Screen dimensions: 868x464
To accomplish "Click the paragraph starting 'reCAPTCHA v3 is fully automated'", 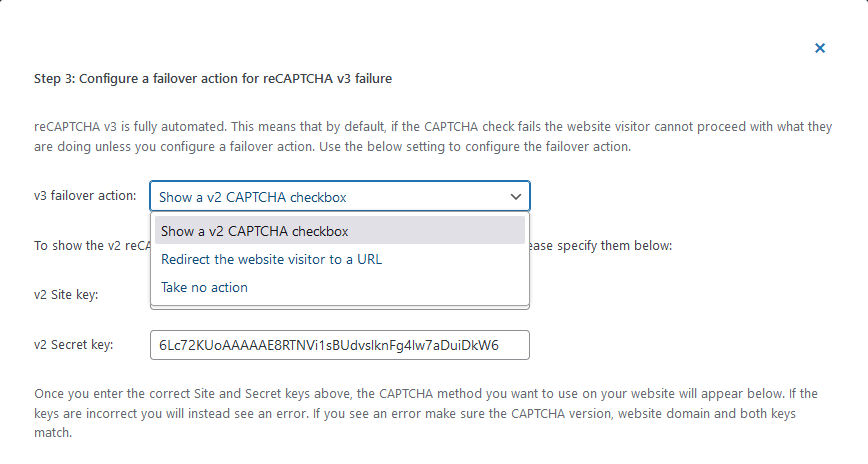I will pyautogui.click(x=433, y=137).
